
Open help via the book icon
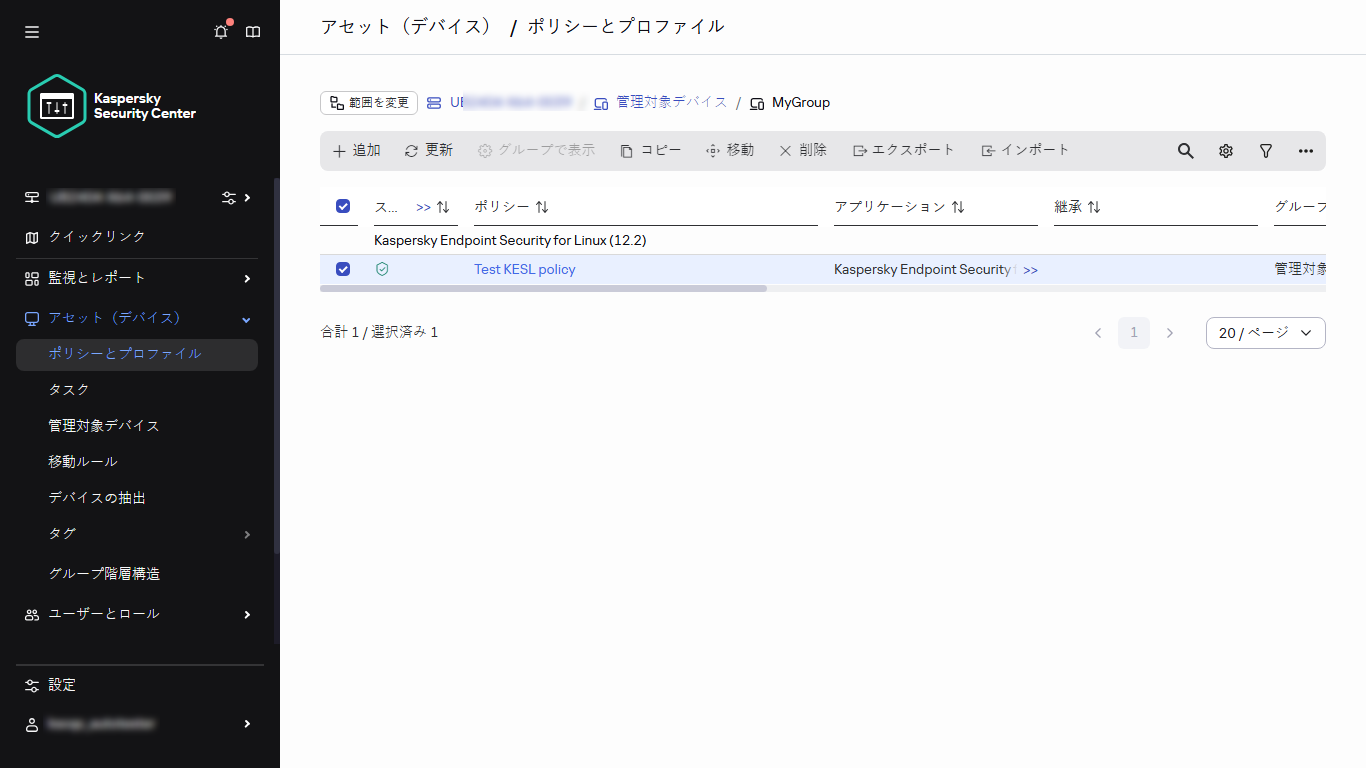[x=252, y=31]
